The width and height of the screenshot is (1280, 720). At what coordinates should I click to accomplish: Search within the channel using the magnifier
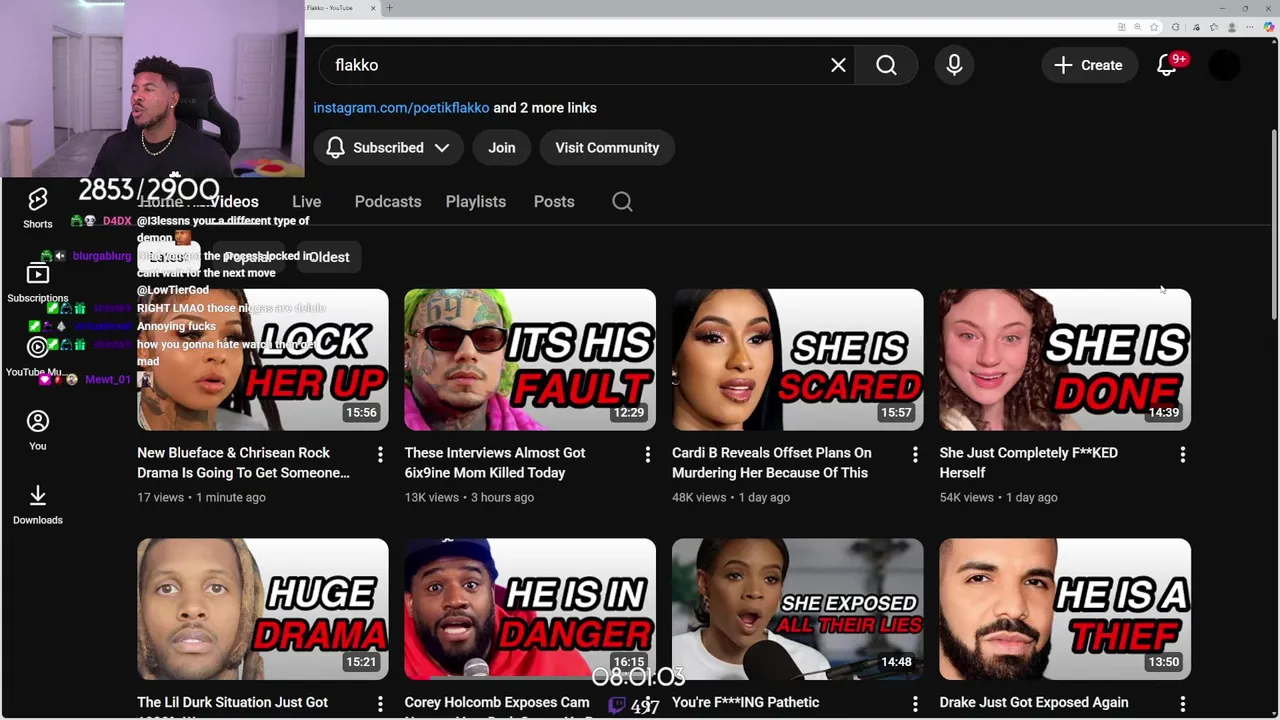(x=622, y=202)
